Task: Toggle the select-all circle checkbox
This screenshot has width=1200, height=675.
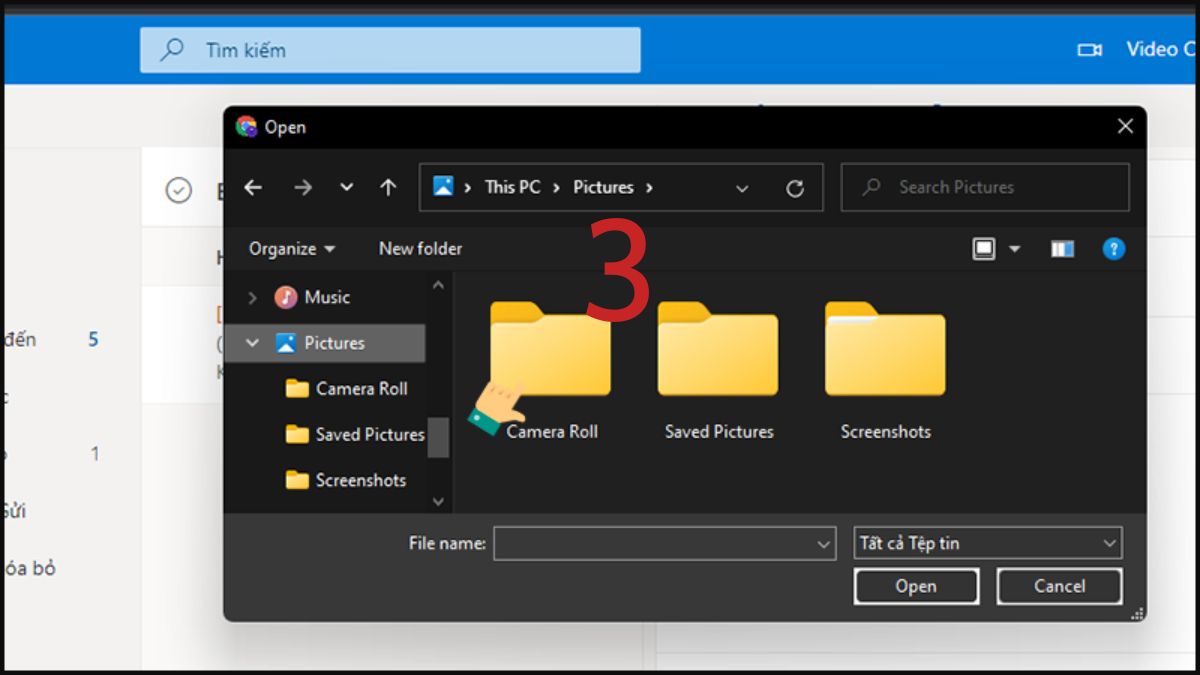Action: coord(178,190)
